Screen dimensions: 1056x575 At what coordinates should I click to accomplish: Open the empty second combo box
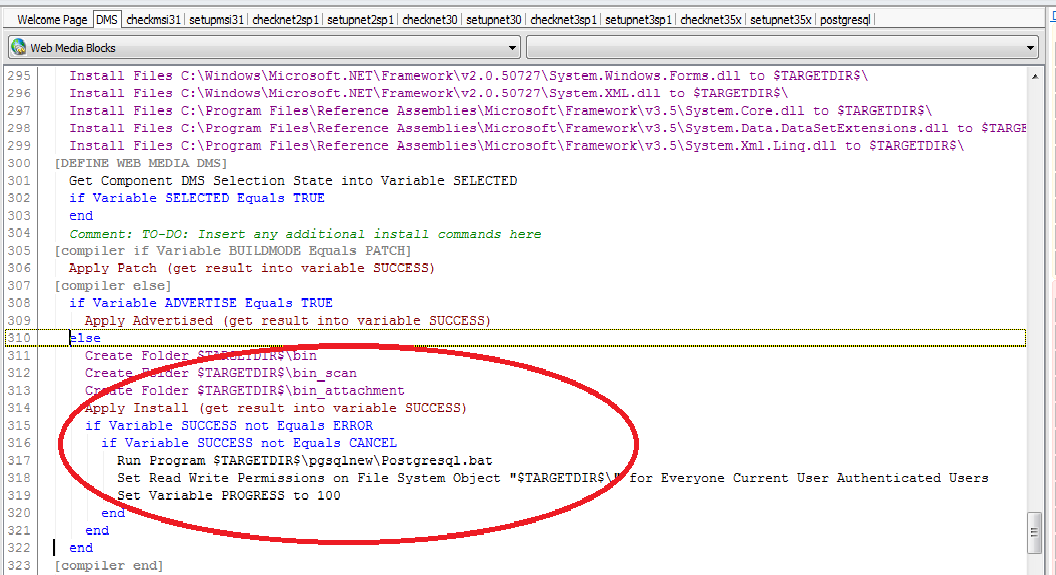[x=782, y=48]
